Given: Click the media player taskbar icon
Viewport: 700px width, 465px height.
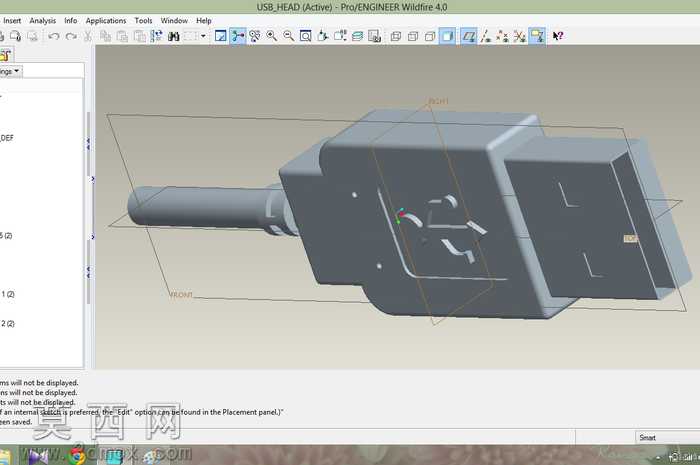Looking at the screenshot, I should pyautogui.click(x=37, y=456).
